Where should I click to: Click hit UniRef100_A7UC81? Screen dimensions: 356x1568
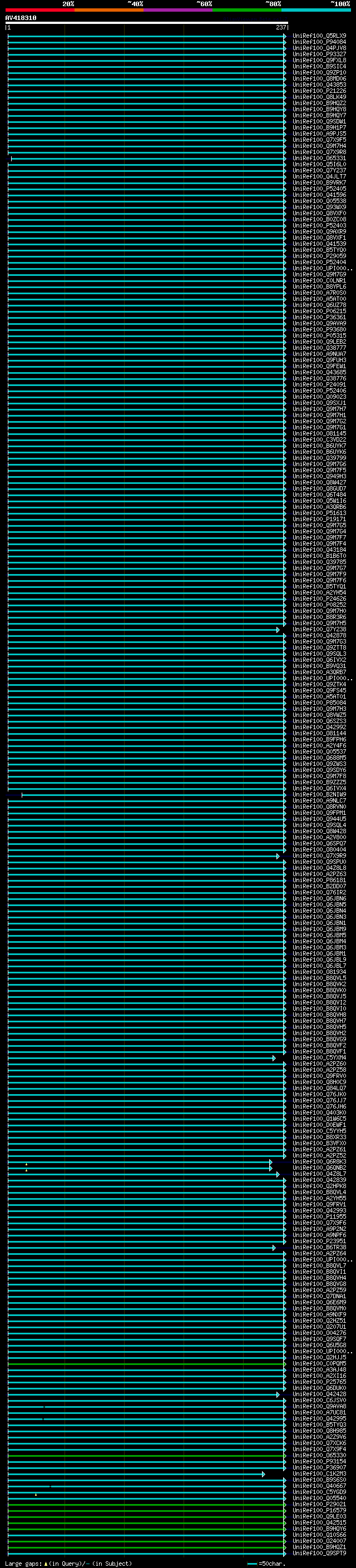pos(319,1412)
